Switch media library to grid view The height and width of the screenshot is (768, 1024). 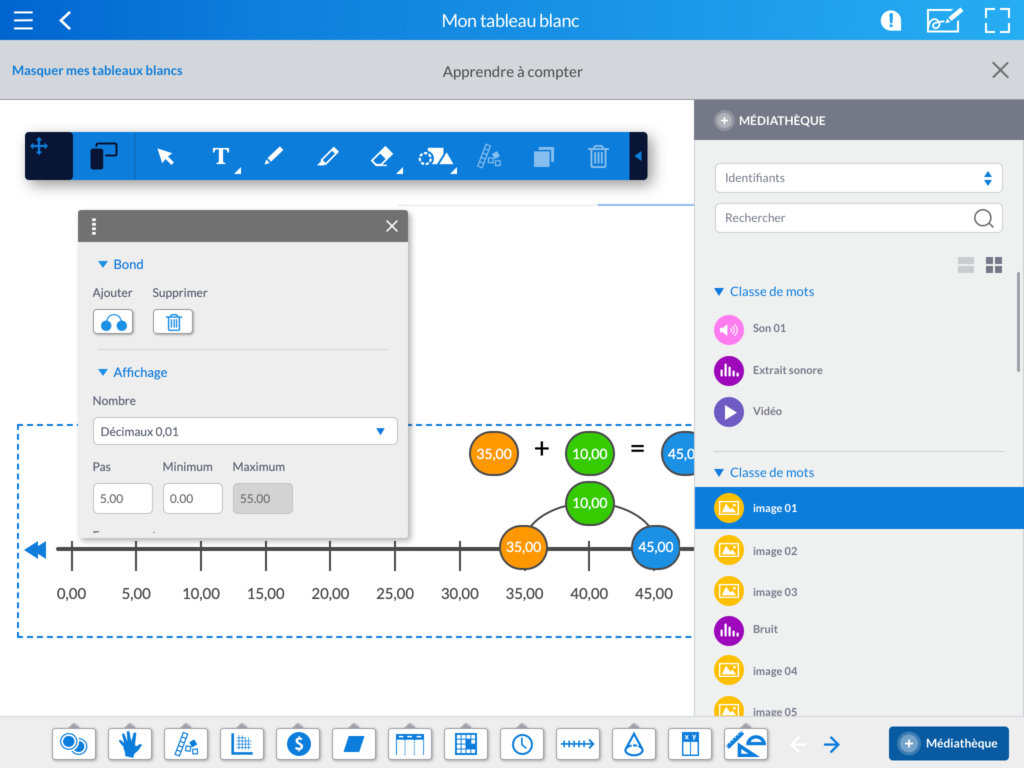point(993,265)
